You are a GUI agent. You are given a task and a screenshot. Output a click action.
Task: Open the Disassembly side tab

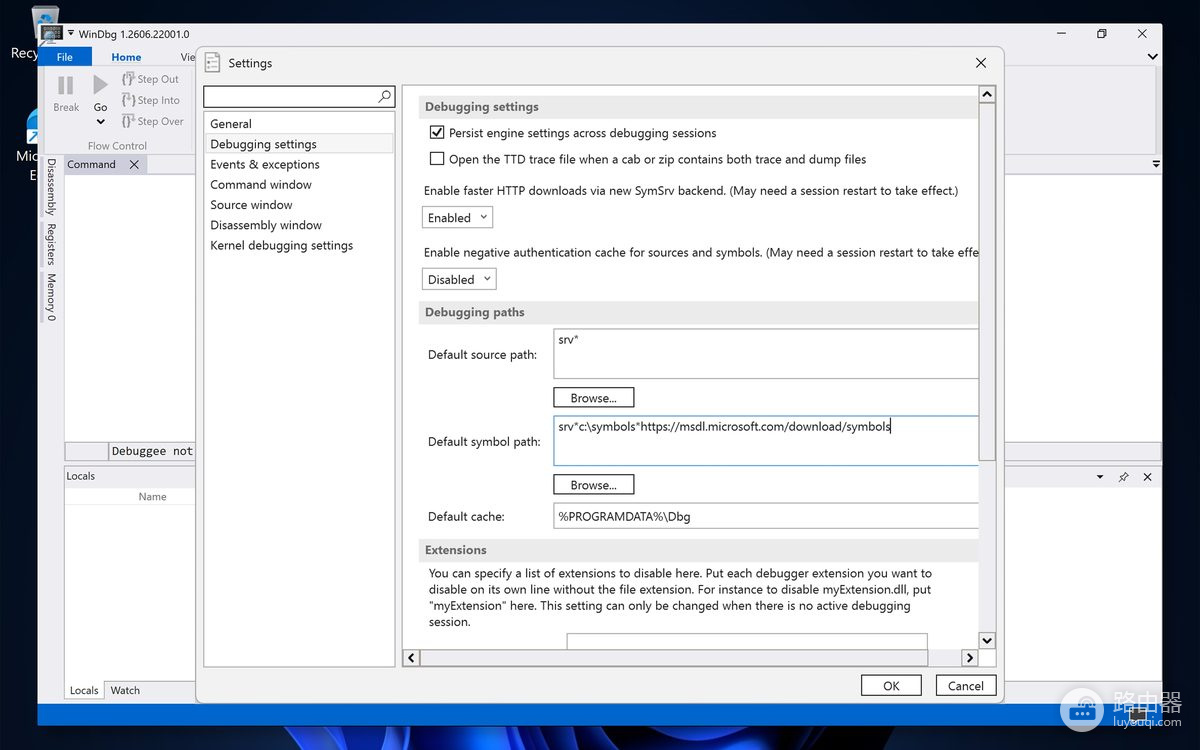point(50,187)
